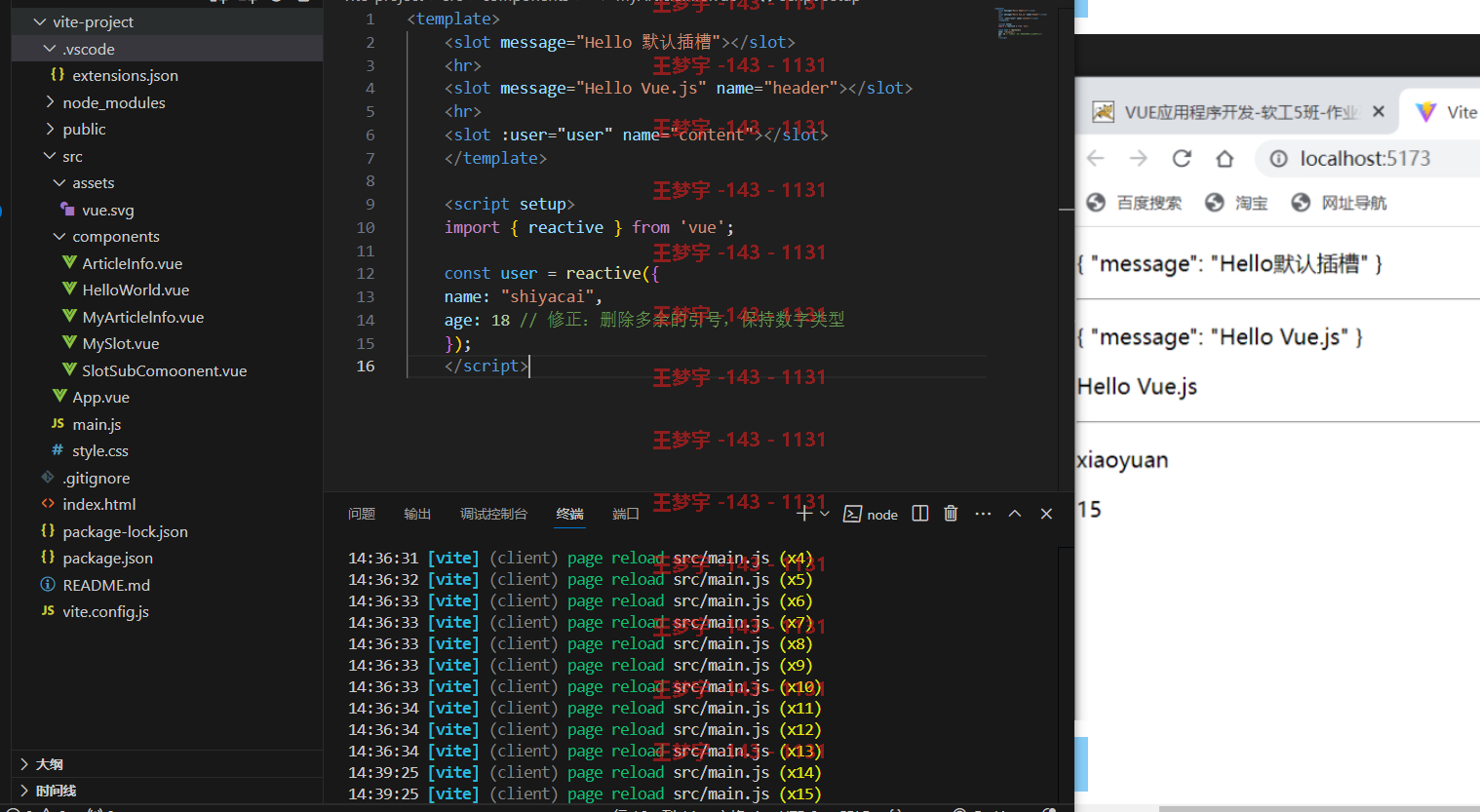Kill terminal with trash icon
Viewport: 1480px width, 812px height.
point(951,514)
